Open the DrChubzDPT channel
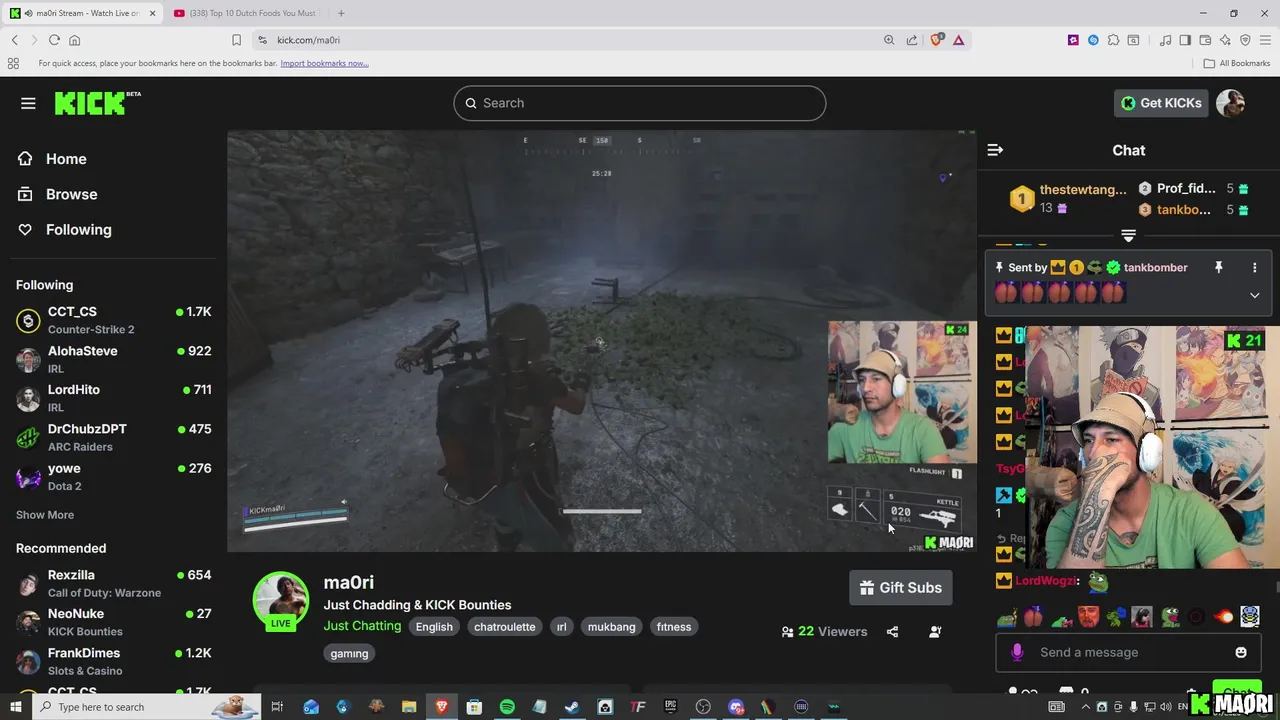The width and height of the screenshot is (1280, 720). [x=114, y=437]
